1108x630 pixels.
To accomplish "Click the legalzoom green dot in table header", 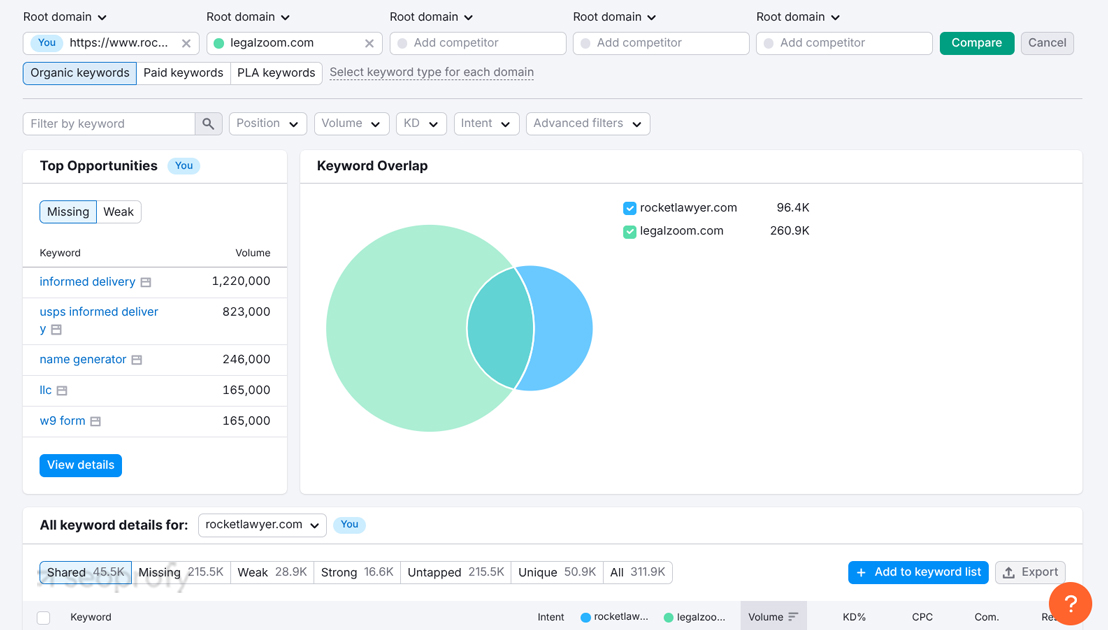I will coord(668,617).
